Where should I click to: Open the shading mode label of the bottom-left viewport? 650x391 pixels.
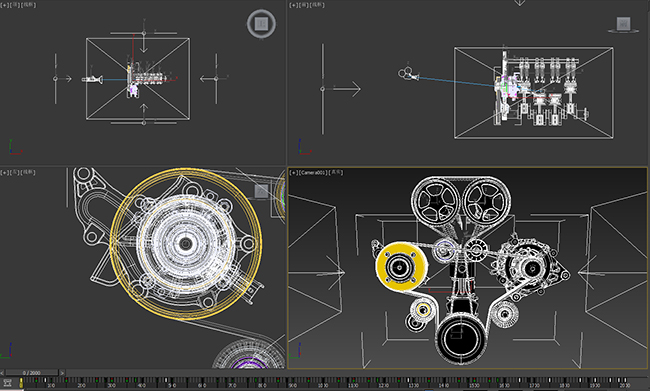point(29,172)
